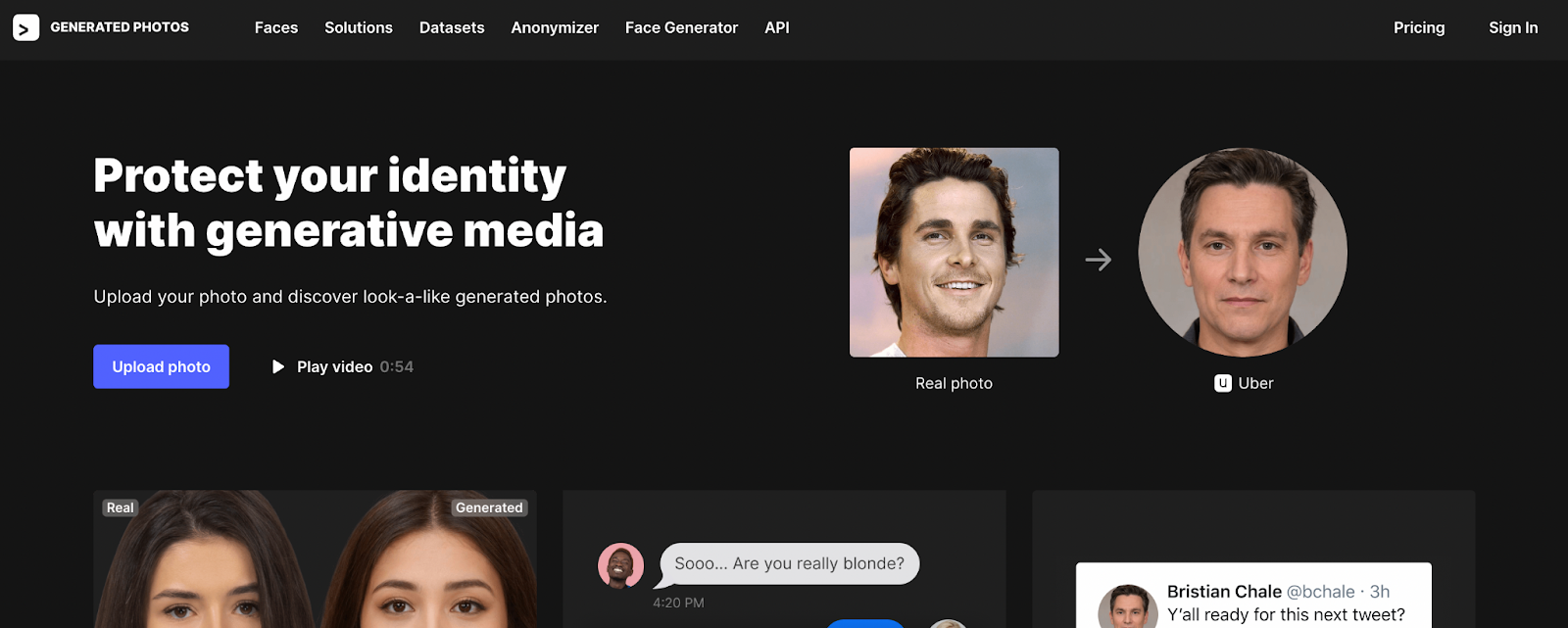Select the circular generated face image
Image resolution: width=1568 pixels, height=628 pixels.
1243,252
